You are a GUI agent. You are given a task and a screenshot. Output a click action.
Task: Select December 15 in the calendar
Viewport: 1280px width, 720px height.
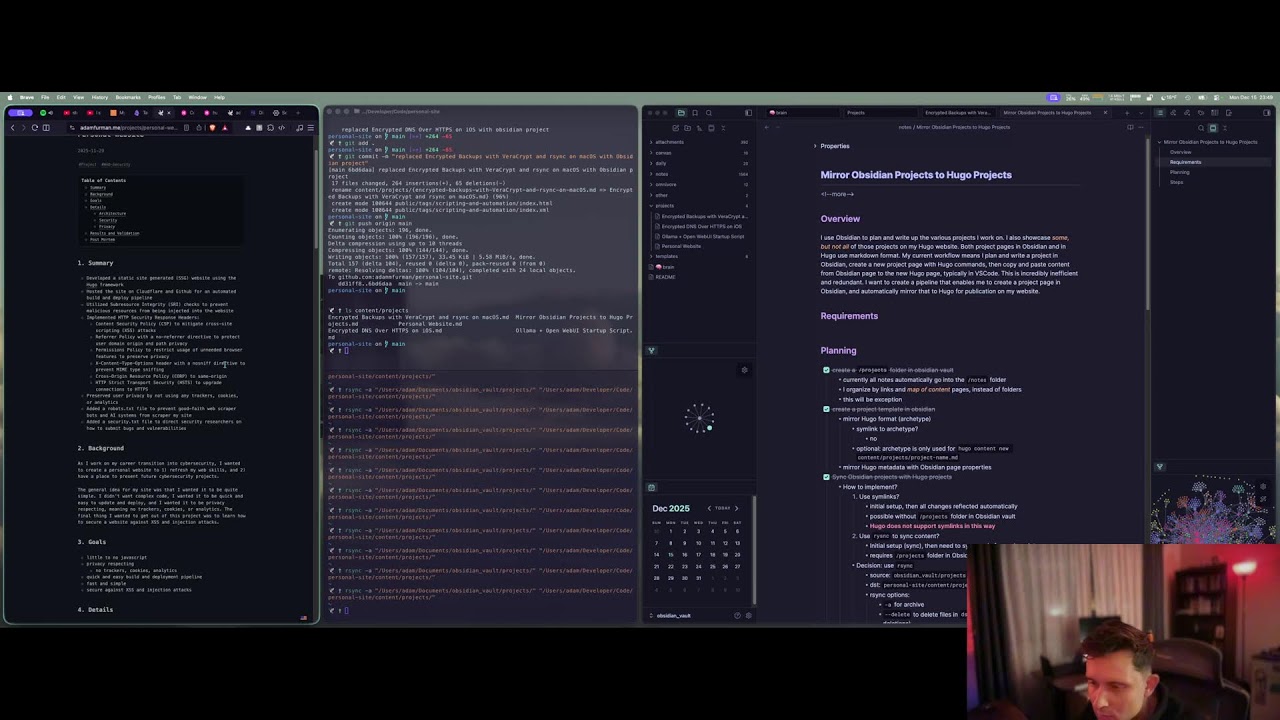pyautogui.click(x=671, y=554)
